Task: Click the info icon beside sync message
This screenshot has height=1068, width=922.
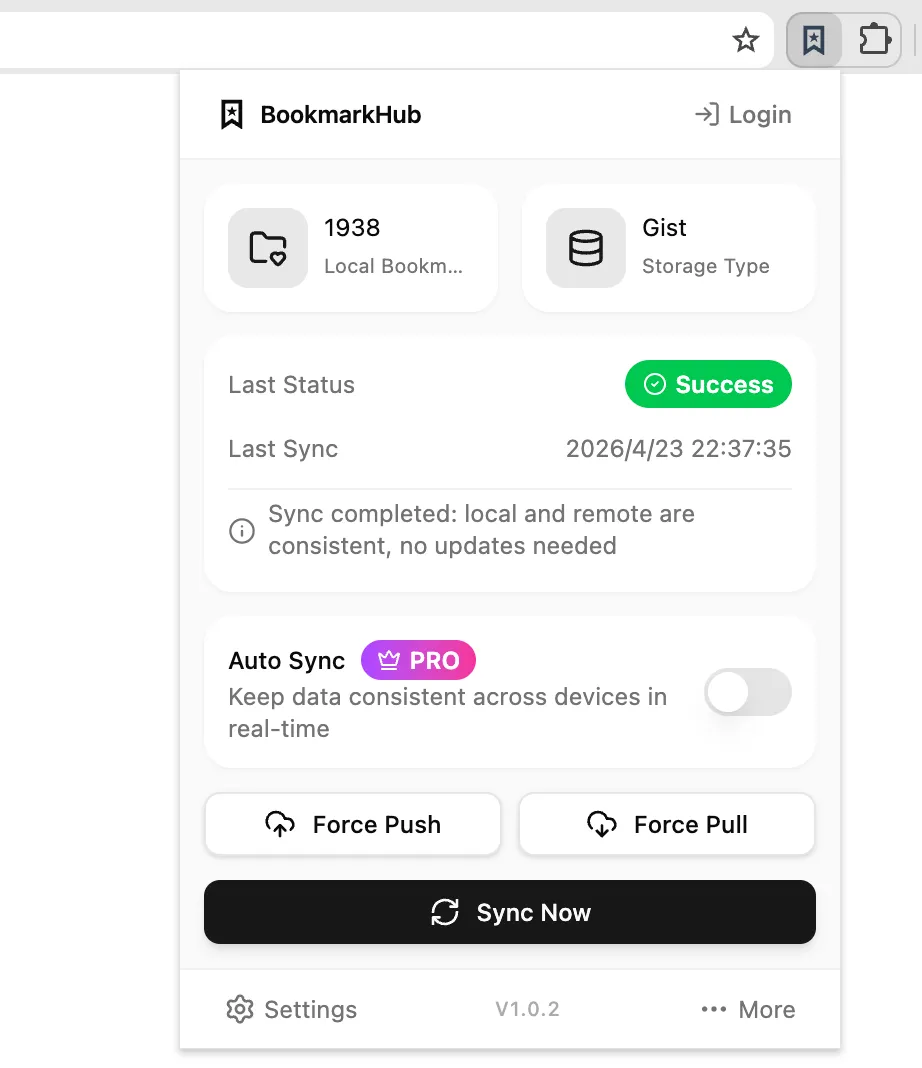Action: tap(242, 531)
